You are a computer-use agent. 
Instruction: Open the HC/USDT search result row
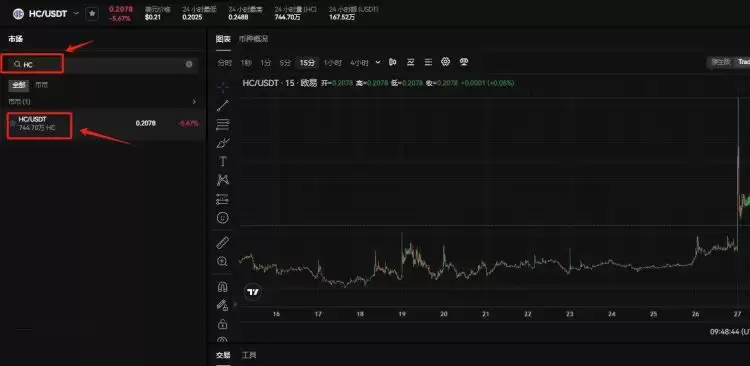tap(103, 124)
